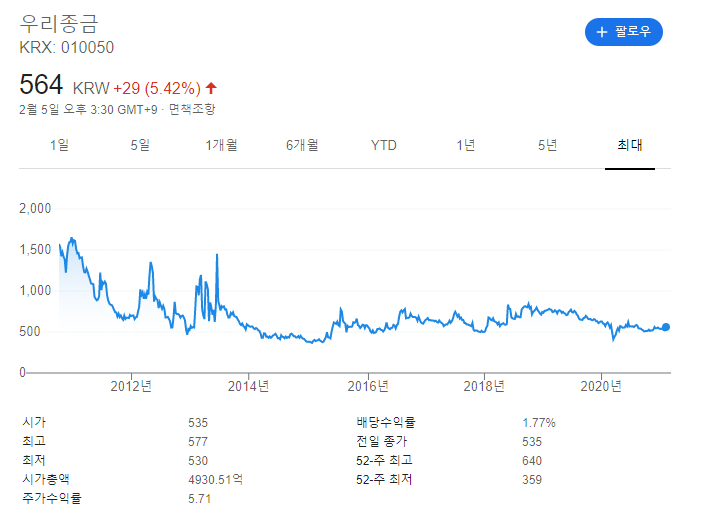Click the 2020년 axis label
Image resolution: width=719 pixels, height=529 pixels.
point(601,386)
